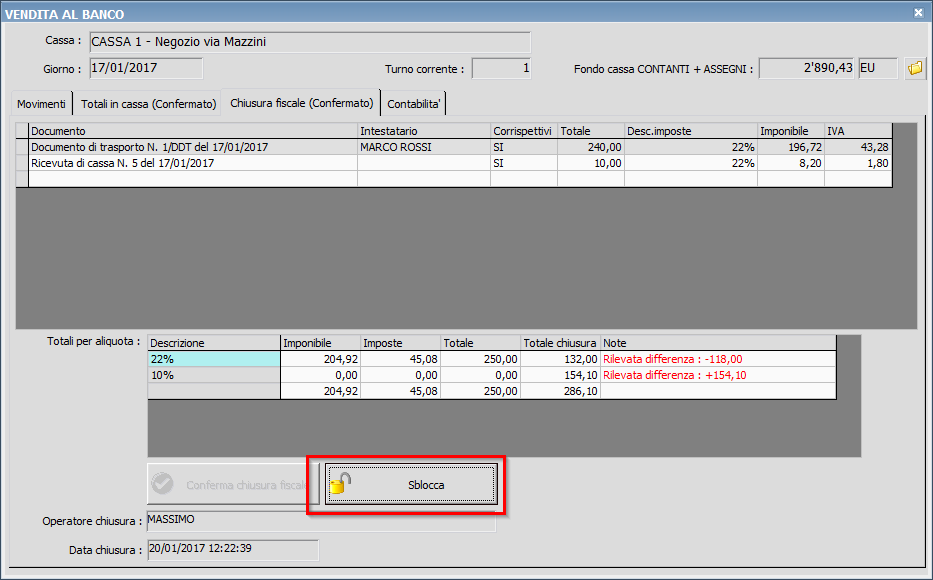Image resolution: width=933 pixels, height=580 pixels.
Task: Click the 240,00 total cell
Action: tap(591, 147)
